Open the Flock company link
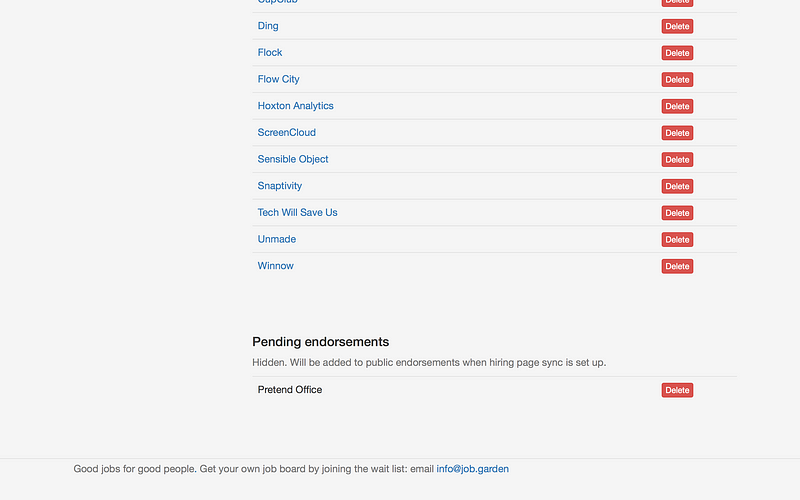Viewport: 800px width, 500px height. [270, 53]
